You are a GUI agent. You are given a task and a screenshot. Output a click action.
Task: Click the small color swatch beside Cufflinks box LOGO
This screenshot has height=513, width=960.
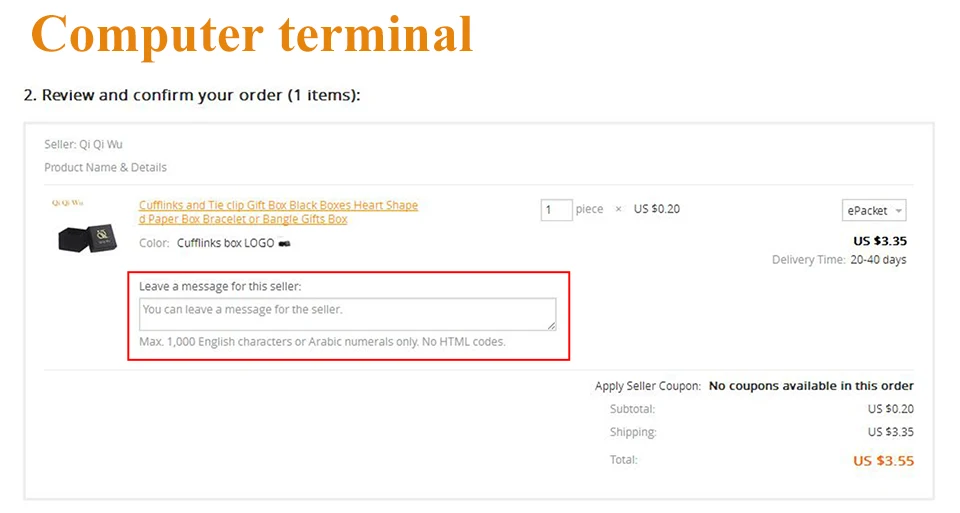(x=285, y=244)
